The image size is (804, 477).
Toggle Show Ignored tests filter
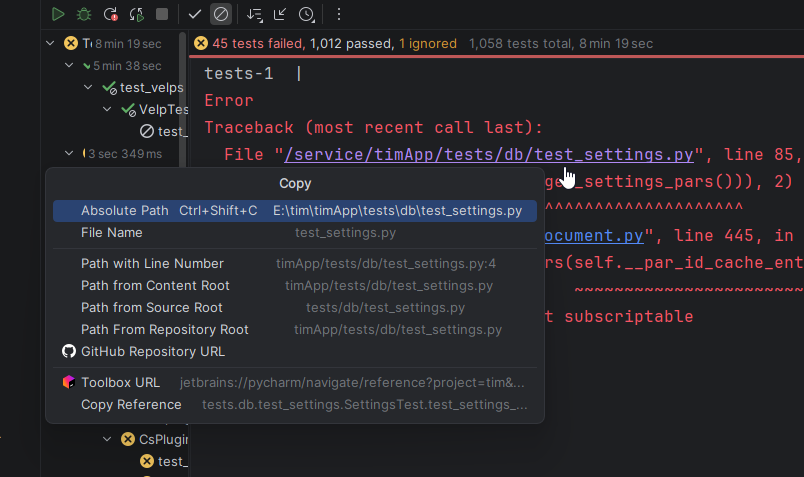point(221,14)
